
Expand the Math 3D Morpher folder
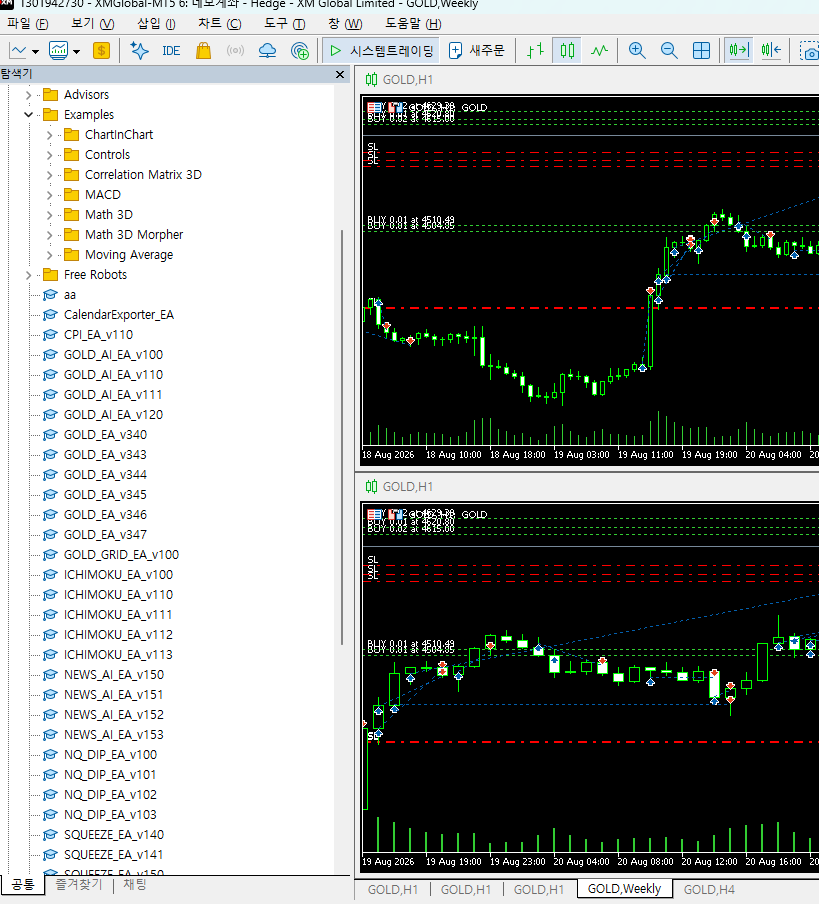click(49, 235)
